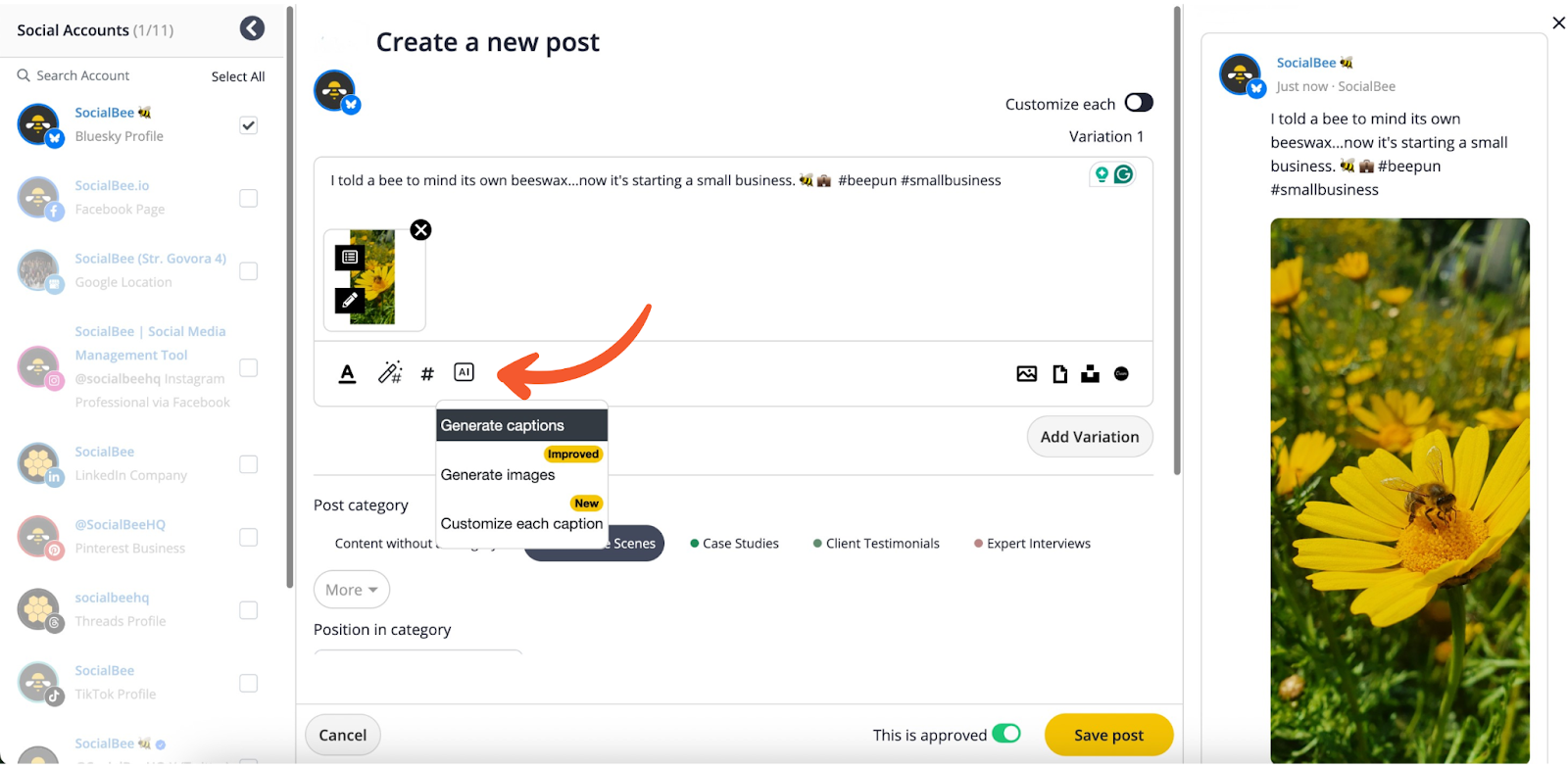Viewport: 1568px width, 768px height.
Task: Click the Canva icon in the toolbar
Action: 1122,373
